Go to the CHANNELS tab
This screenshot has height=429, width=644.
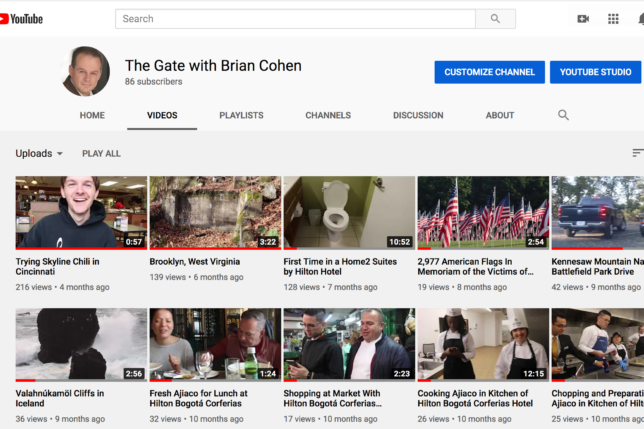(328, 115)
